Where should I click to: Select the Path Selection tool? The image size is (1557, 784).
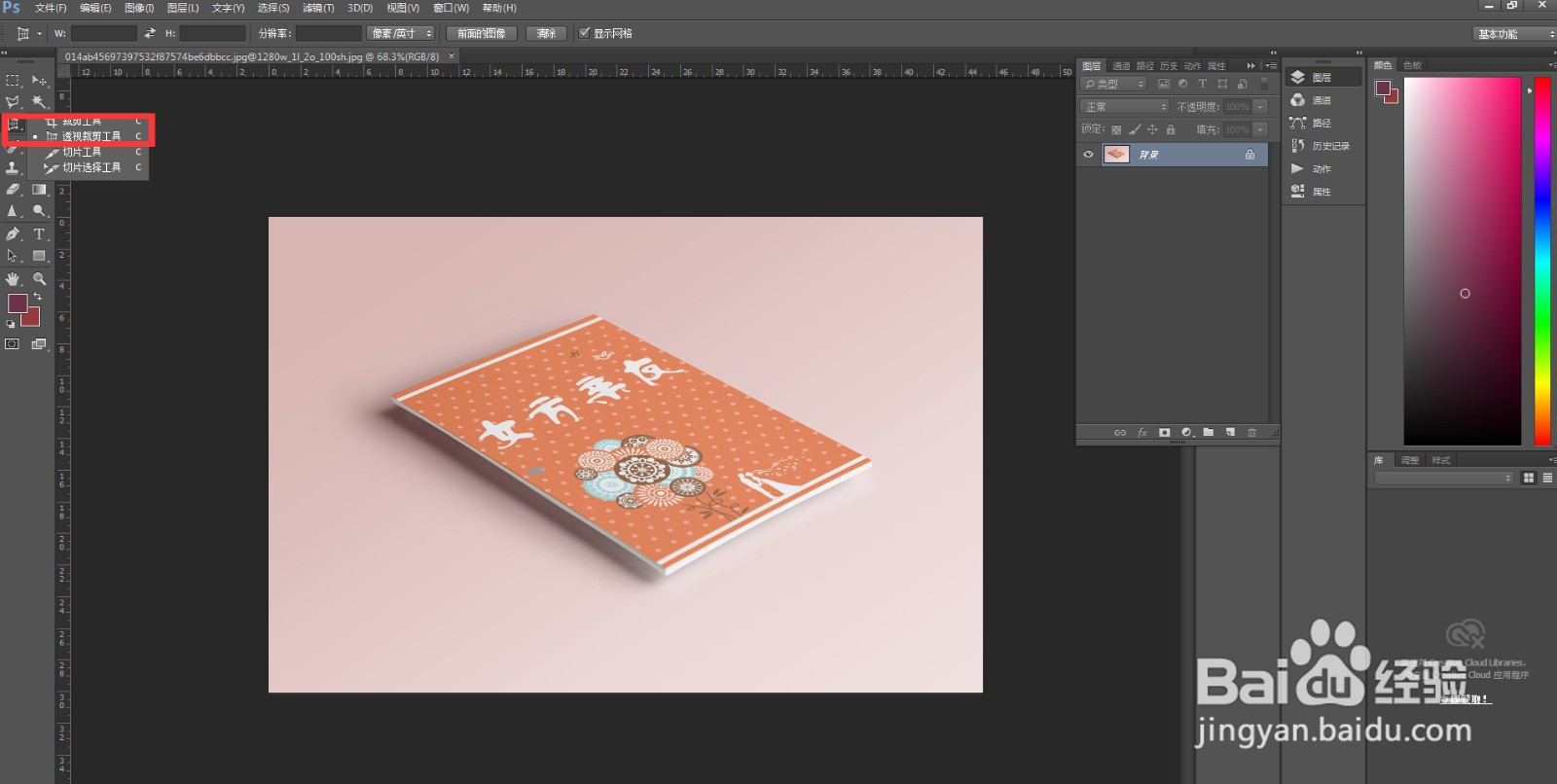(x=13, y=256)
